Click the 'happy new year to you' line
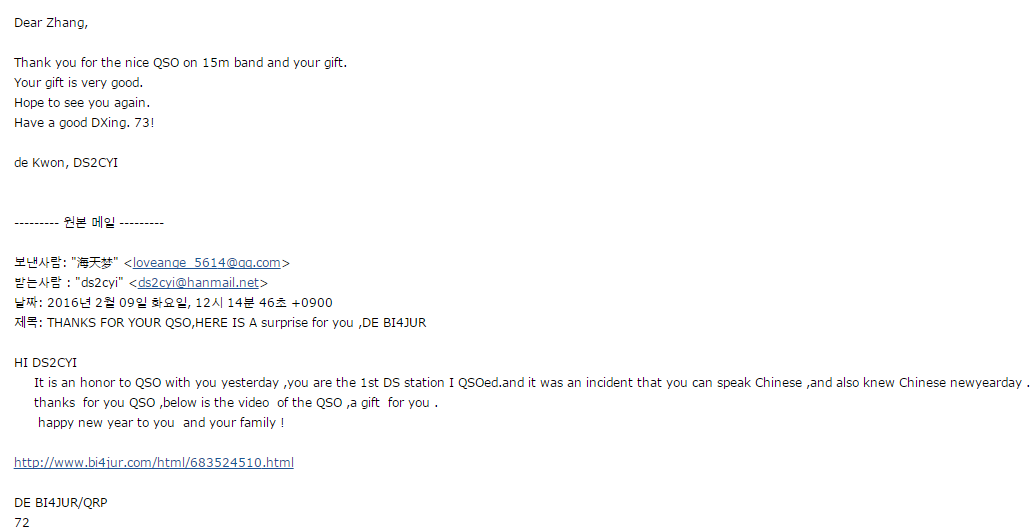Viewport: 1036px width, 531px height. (161, 423)
